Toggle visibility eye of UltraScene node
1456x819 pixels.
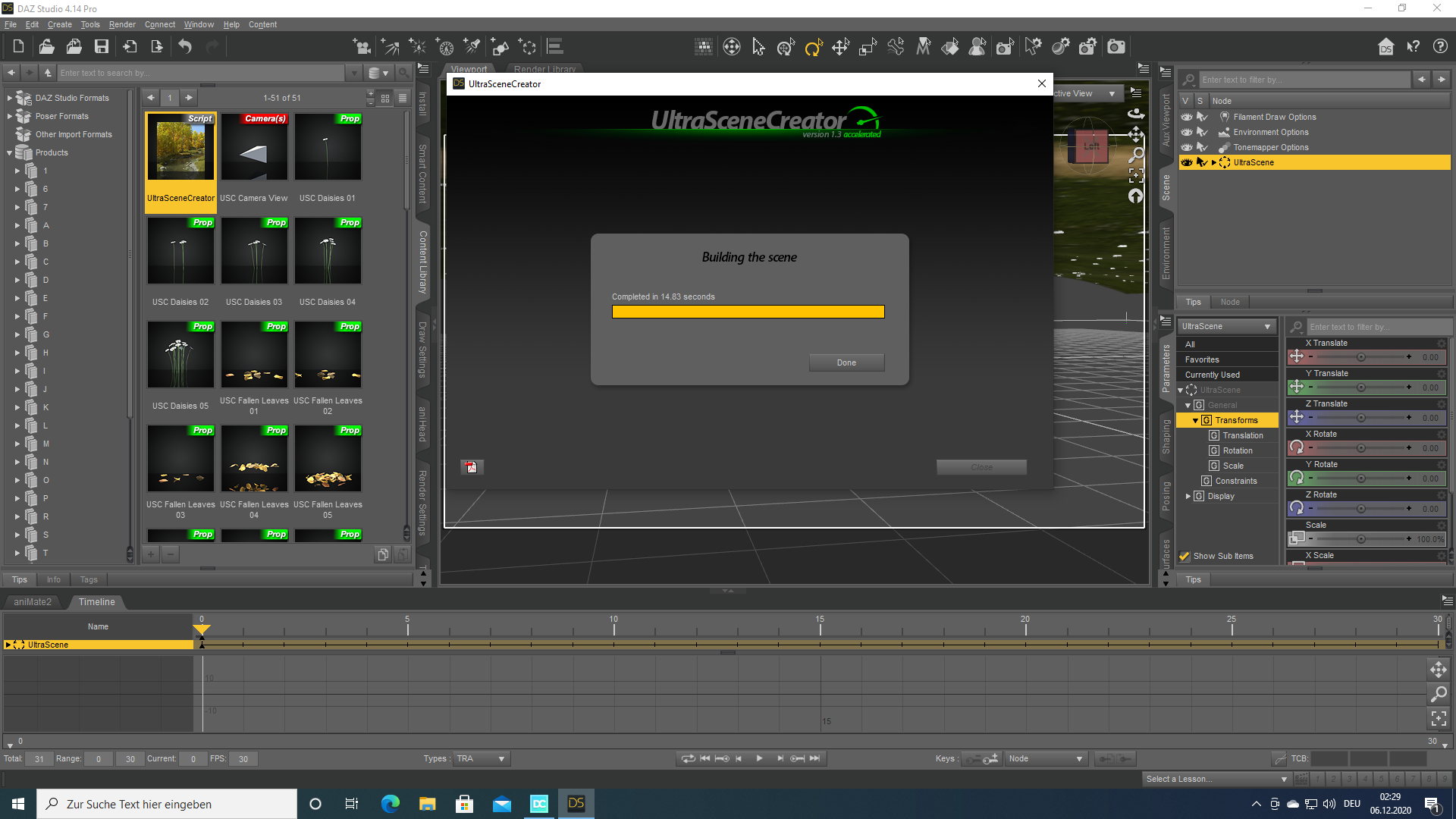pyautogui.click(x=1187, y=162)
